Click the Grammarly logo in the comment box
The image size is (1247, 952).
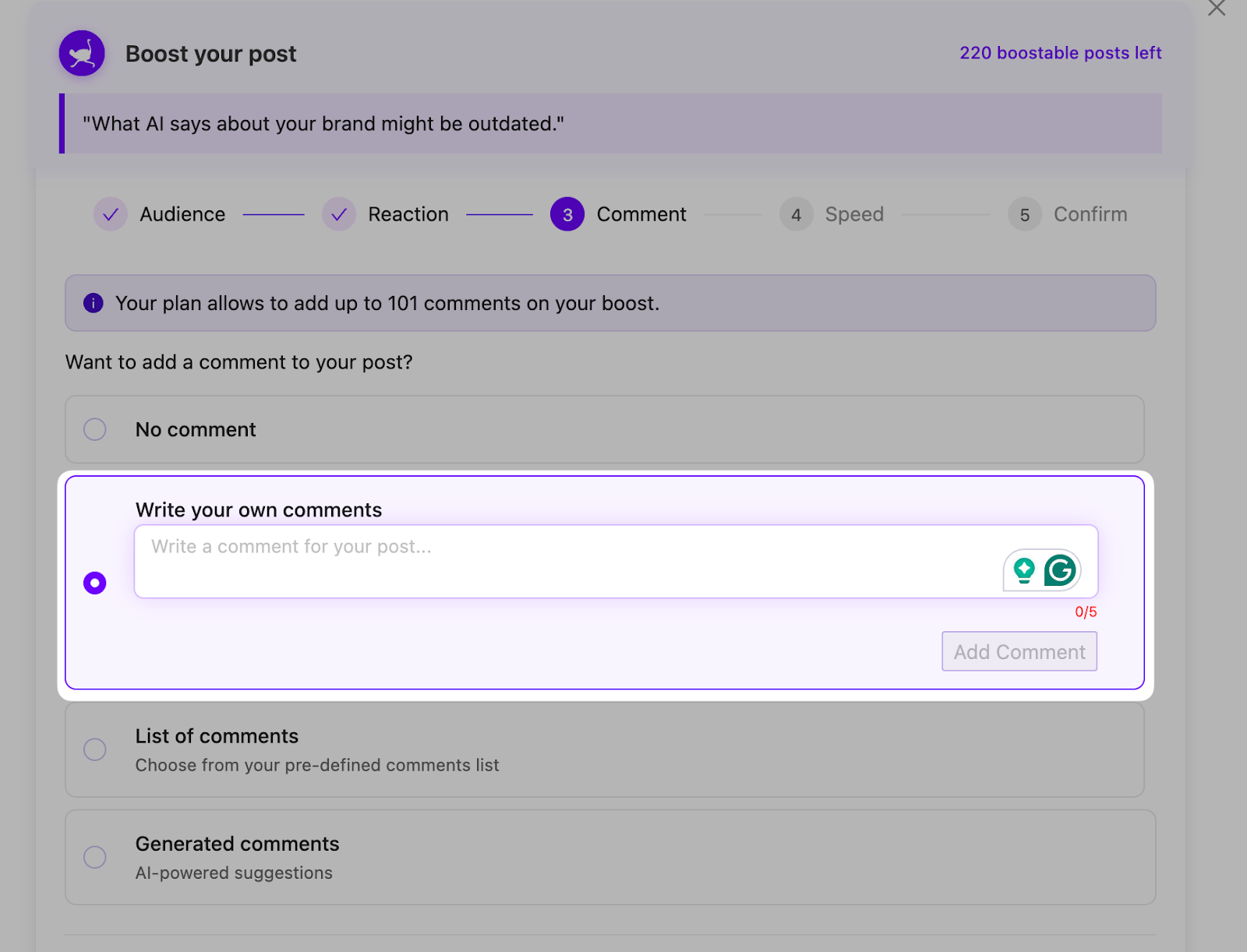tap(1061, 570)
